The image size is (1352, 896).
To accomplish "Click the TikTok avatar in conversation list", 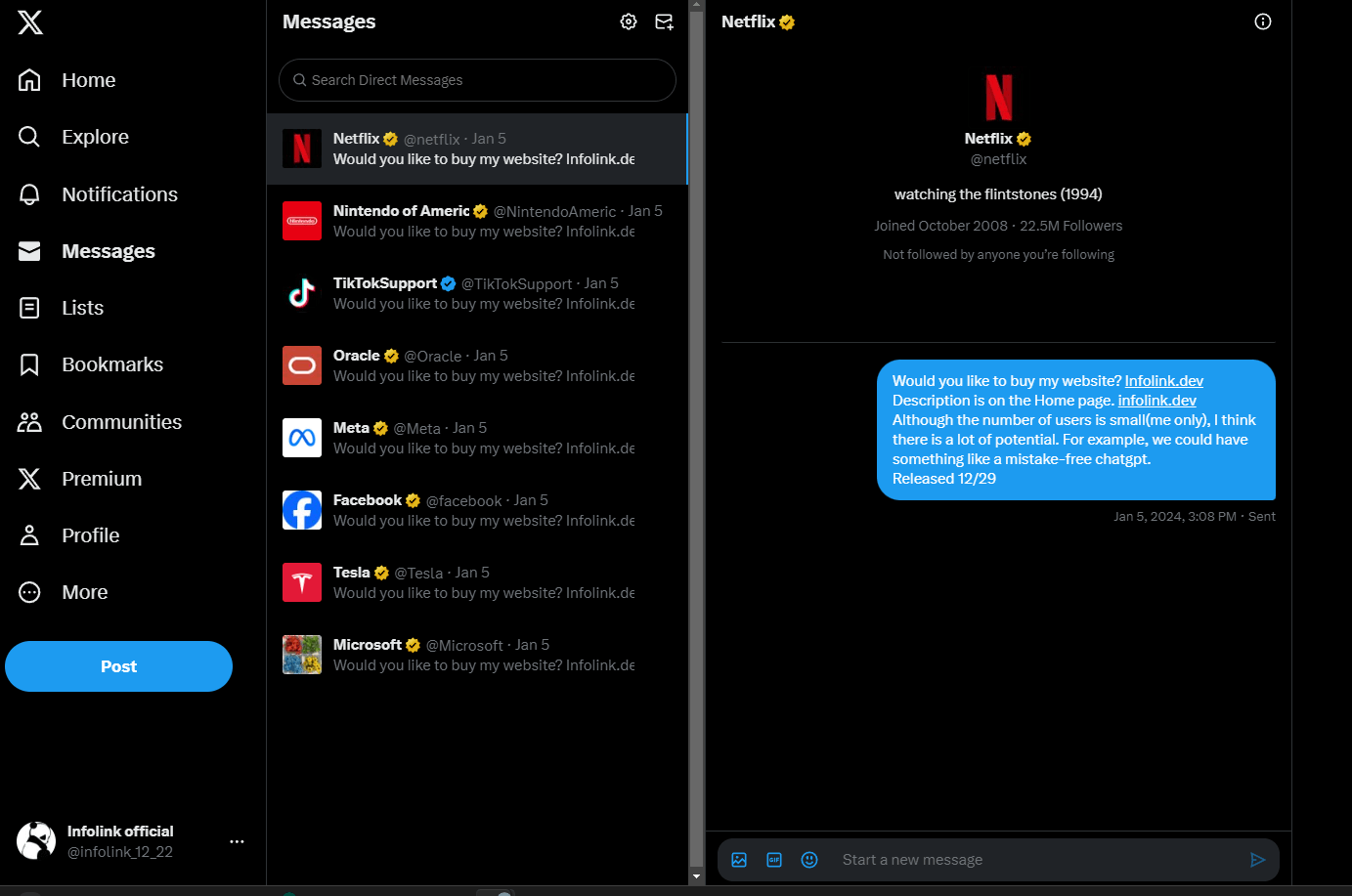I will tap(302, 293).
